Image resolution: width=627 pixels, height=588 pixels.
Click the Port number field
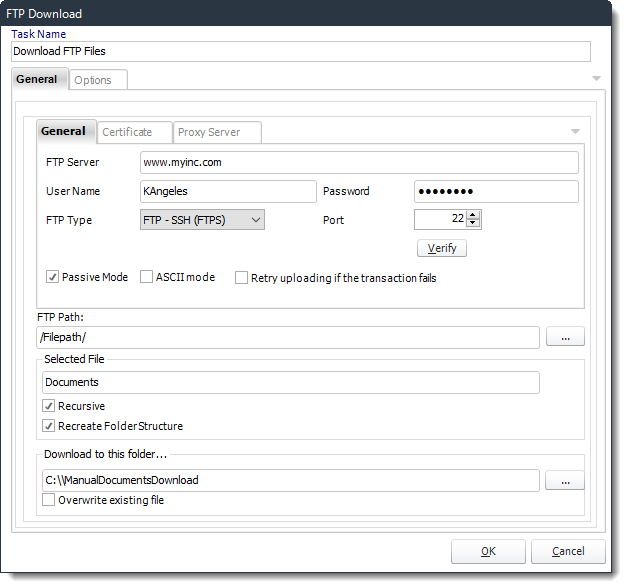point(440,219)
